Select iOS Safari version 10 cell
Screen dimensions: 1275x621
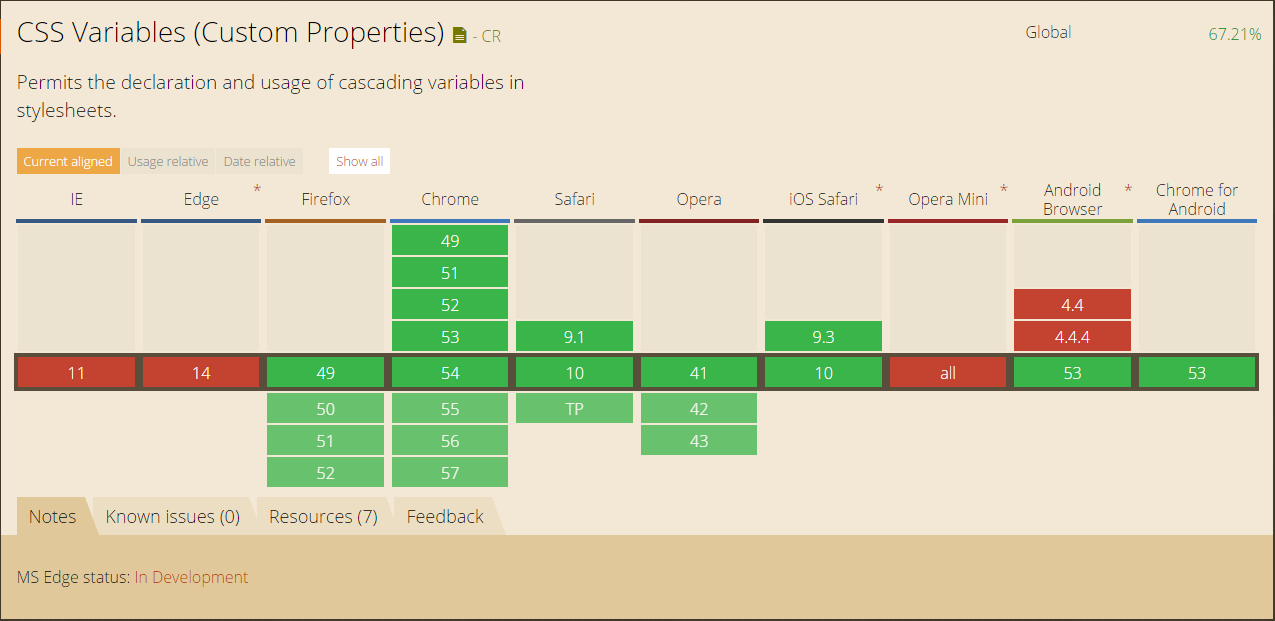(x=824, y=373)
